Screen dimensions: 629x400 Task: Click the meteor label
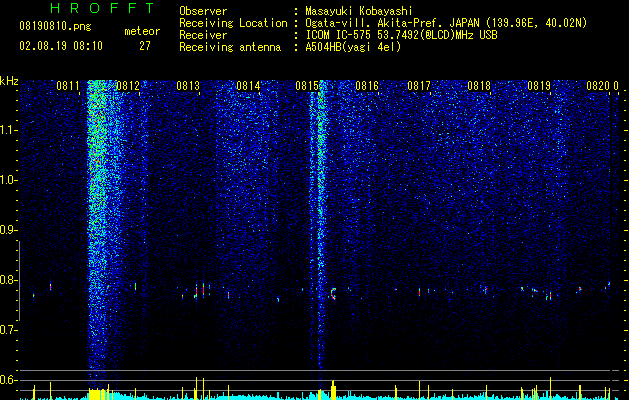pyautogui.click(x=142, y=31)
